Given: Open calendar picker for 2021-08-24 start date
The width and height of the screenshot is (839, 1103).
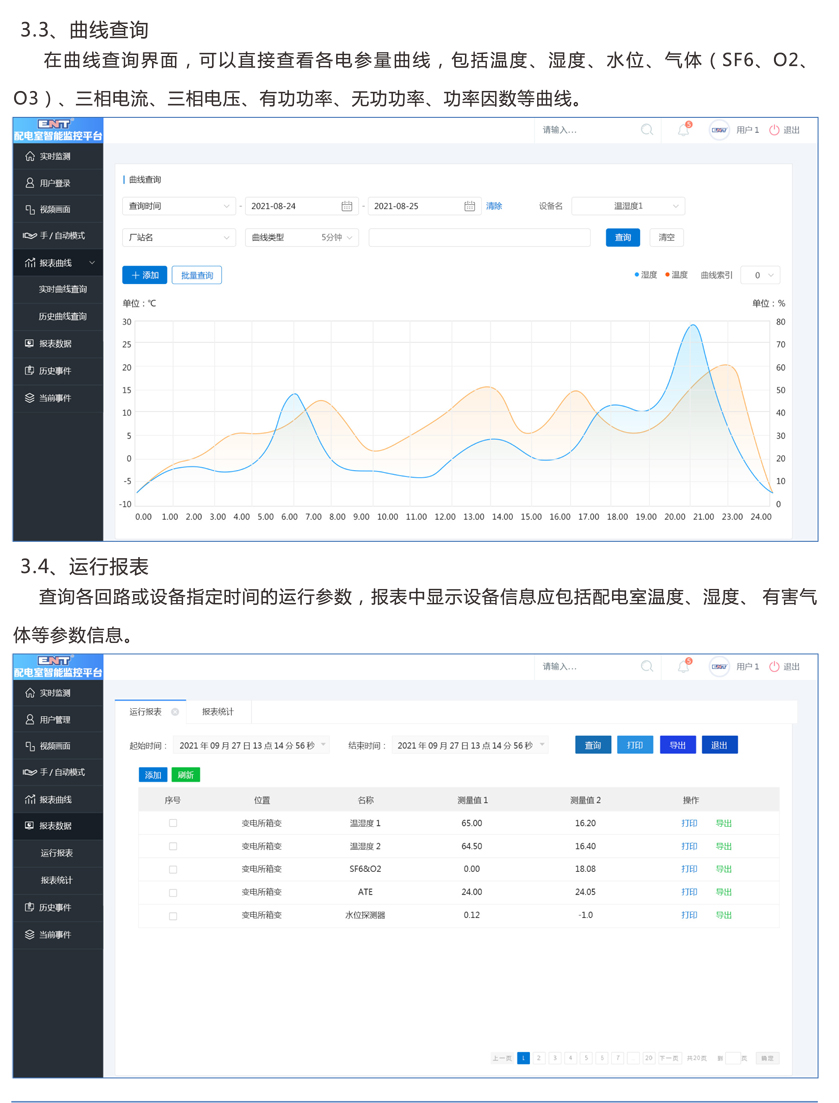Looking at the screenshot, I should point(347,206).
